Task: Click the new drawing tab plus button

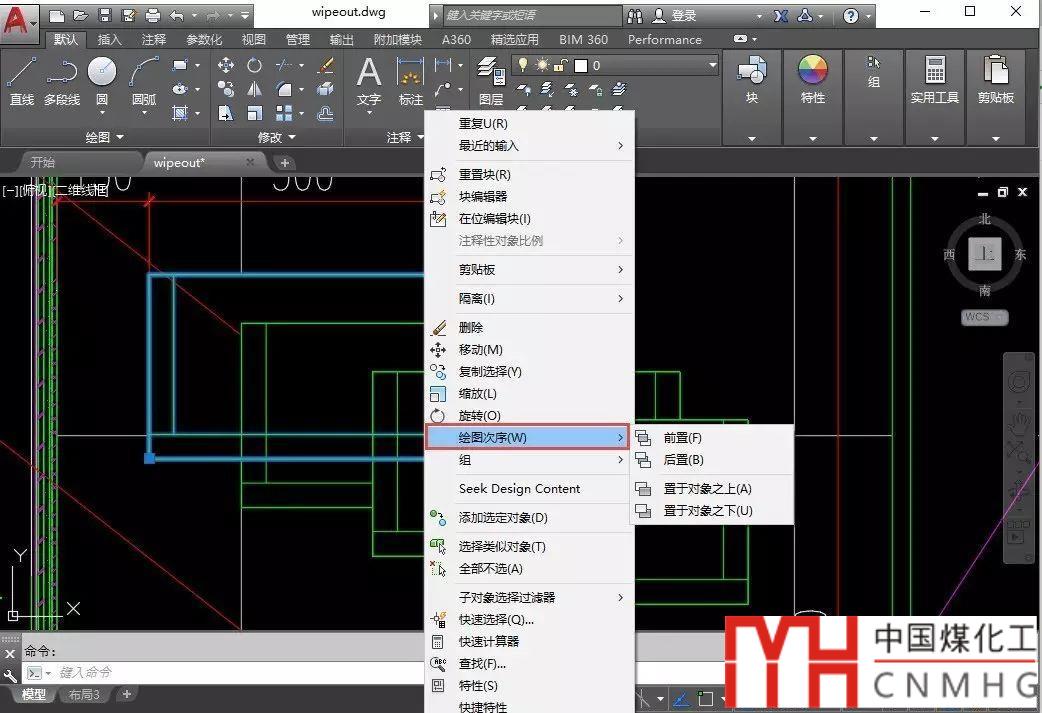Action: point(285,162)
